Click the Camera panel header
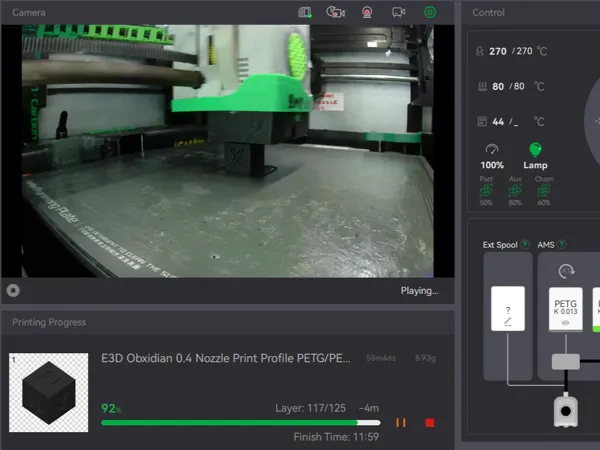600x450 pixels. coord(29,12)
